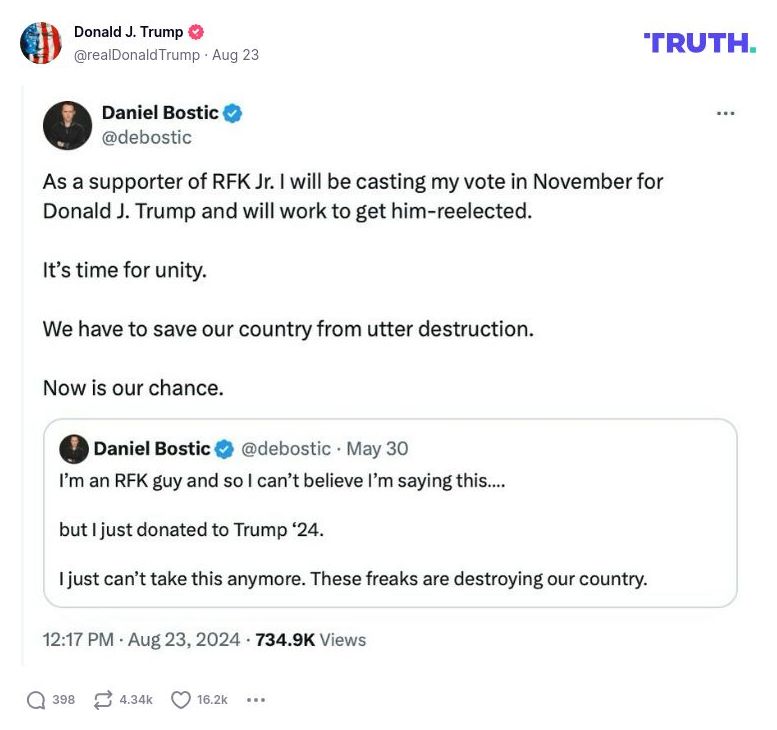The height and width of the screenshot is (730, 777).
Task: Click the 12:17 PM · Aug 23, 2024 timestamp
Action: [x=141, y=639]
